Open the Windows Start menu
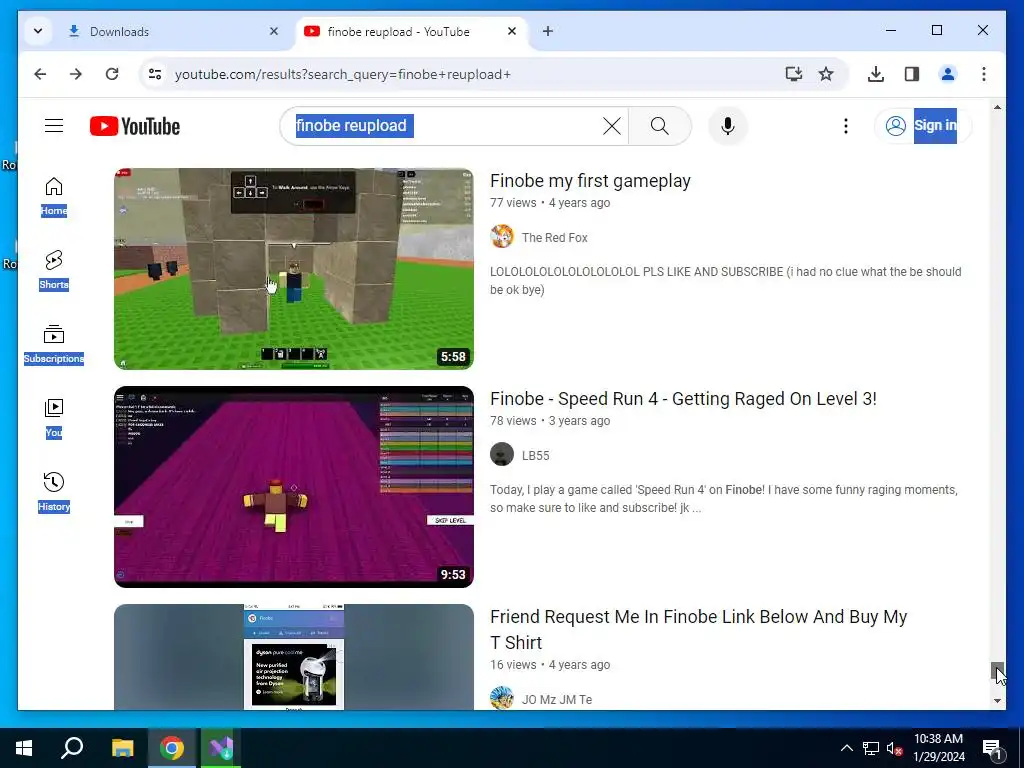The width and height of the screenshot is (1024, 768). coord(24,748)
